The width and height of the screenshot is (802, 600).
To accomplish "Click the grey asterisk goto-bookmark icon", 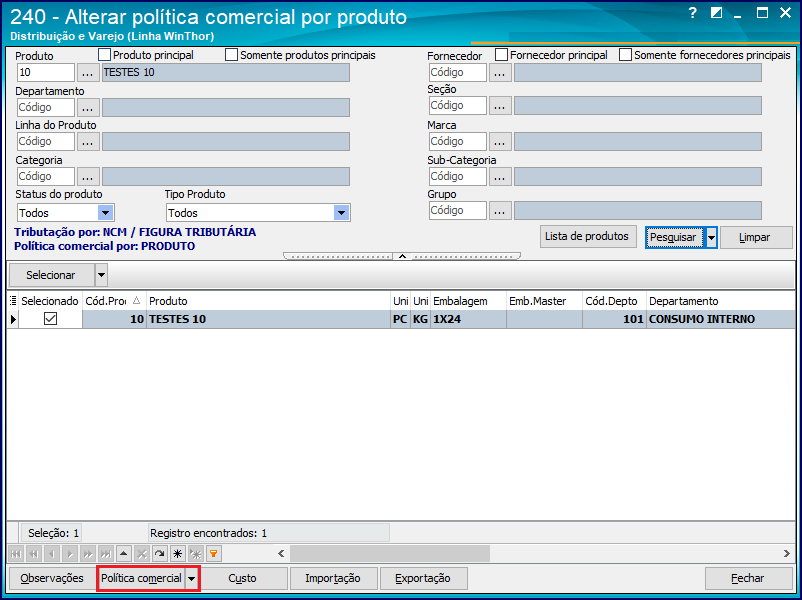I will point(195,553).
